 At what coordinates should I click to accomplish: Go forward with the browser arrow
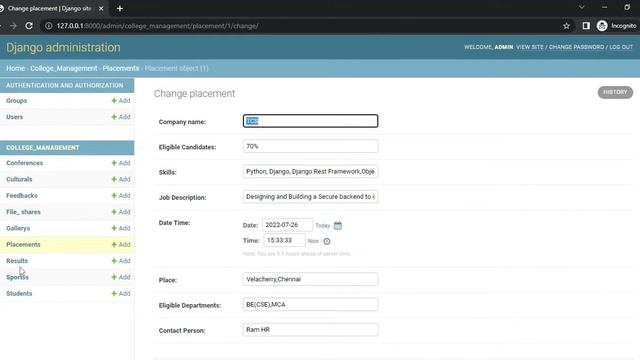coord(13,26)
